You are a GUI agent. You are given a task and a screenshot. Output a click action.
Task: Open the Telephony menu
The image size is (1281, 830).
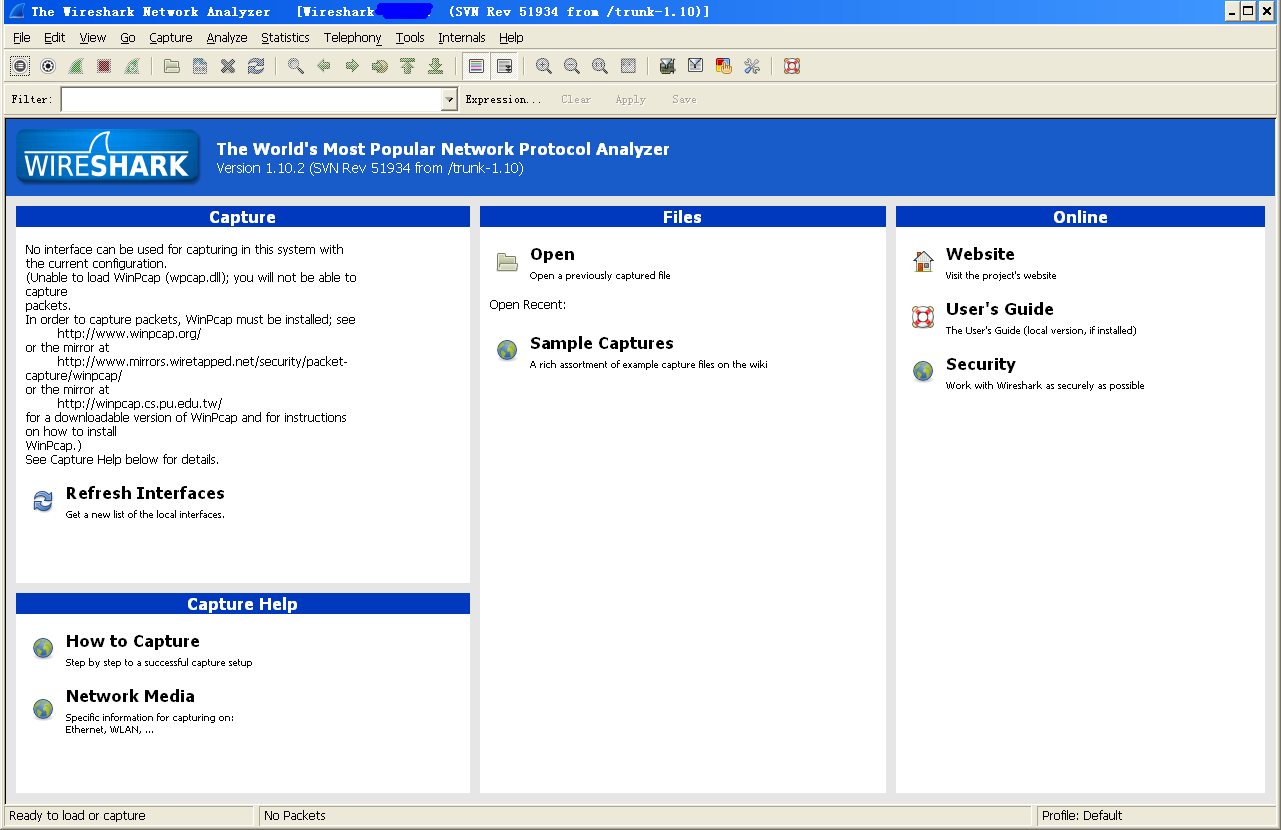click(x=352, y=38)
